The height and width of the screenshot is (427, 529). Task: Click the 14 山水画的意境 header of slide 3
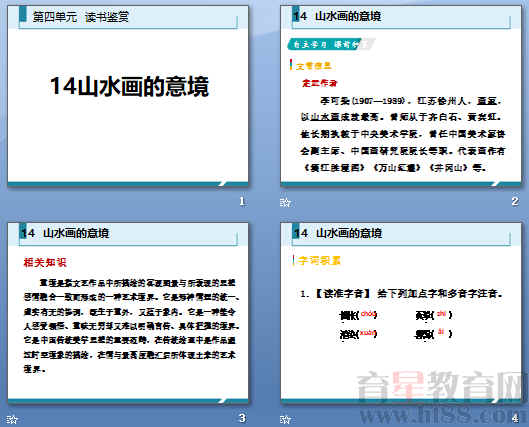point(65,233)
